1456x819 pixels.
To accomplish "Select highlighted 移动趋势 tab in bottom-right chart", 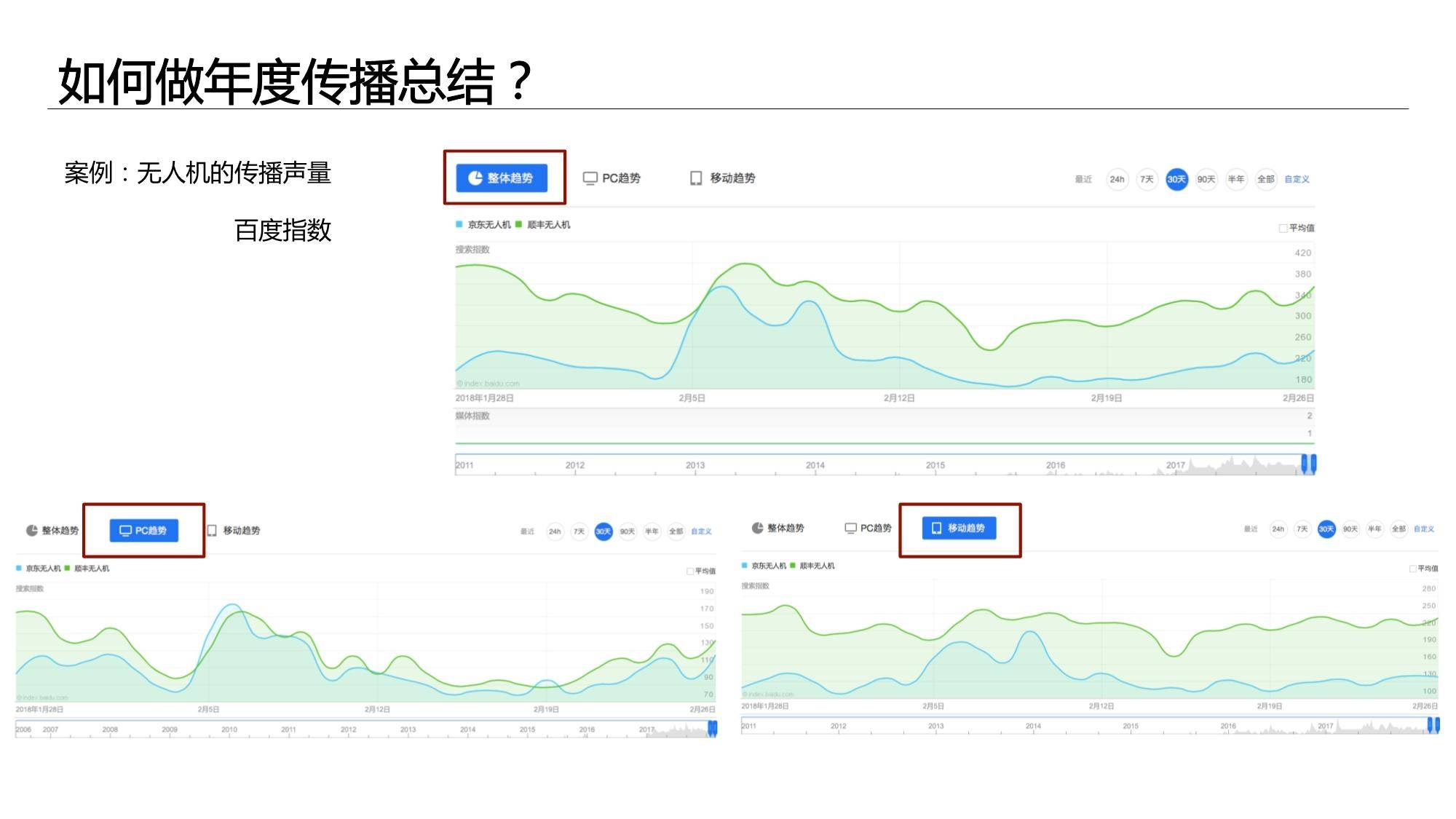I will pos(959,529).
